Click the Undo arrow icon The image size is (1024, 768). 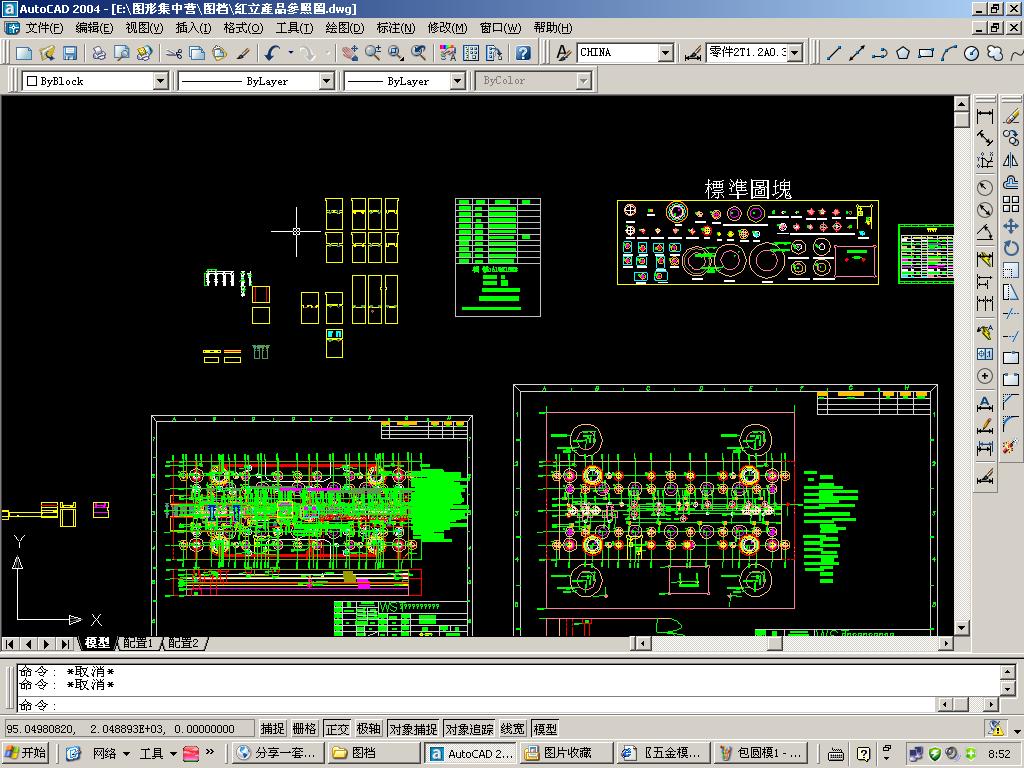[272, 53]
